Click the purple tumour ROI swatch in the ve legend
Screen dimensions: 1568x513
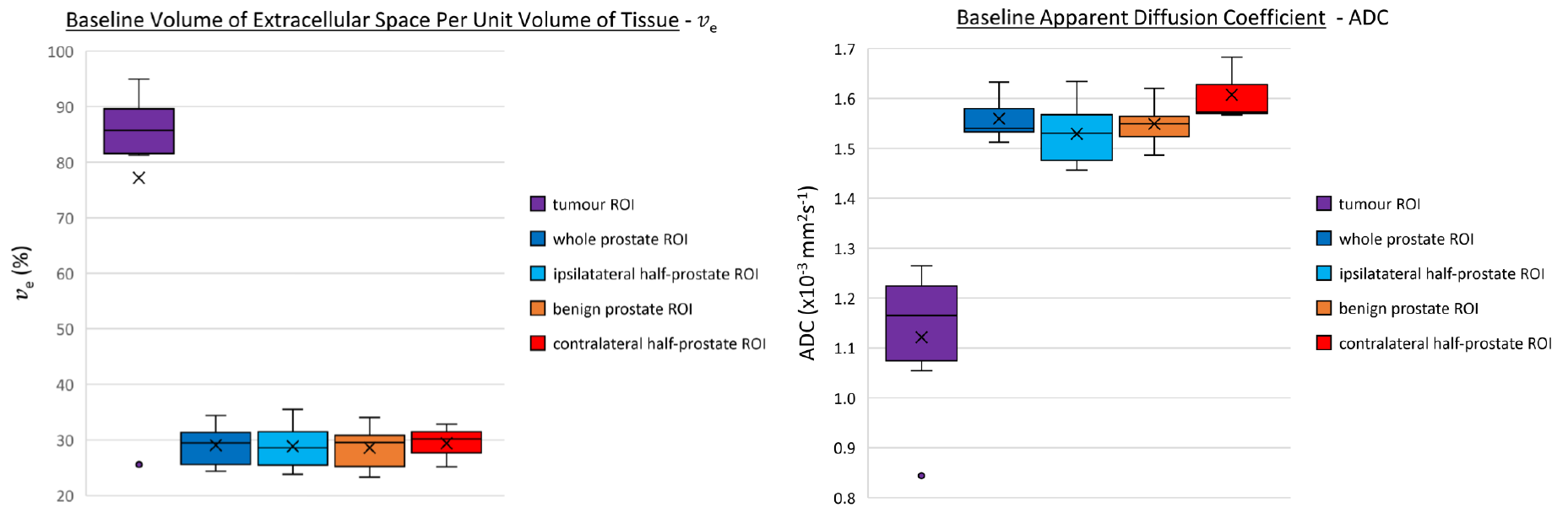pos(538,204)
